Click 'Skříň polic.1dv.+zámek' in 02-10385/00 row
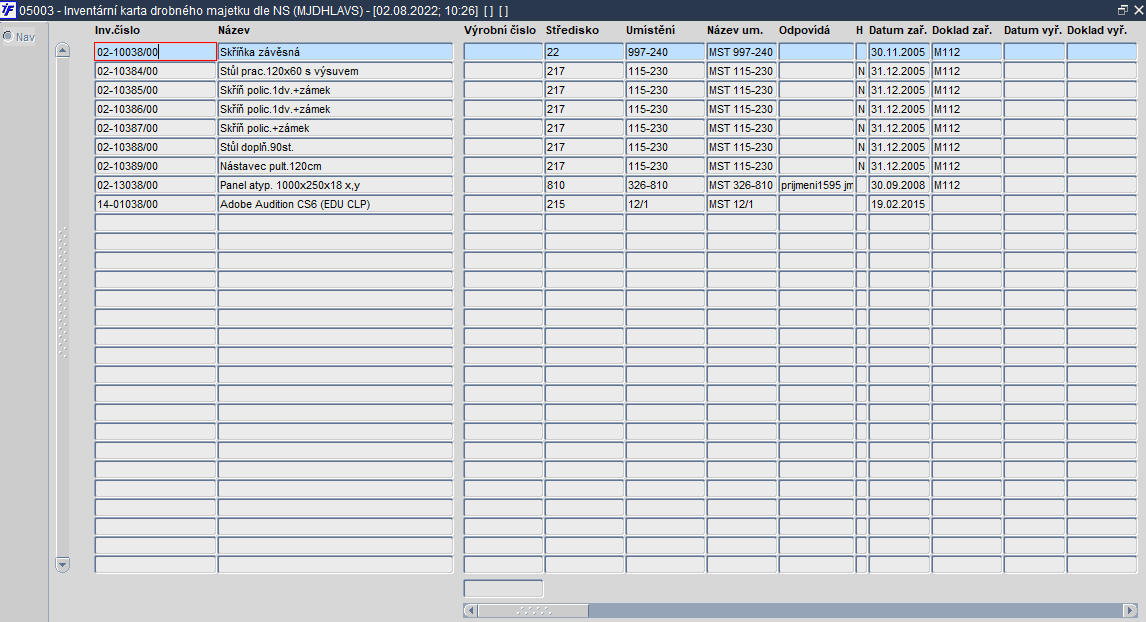This screenshot has height=622, width=1146. 335,90
